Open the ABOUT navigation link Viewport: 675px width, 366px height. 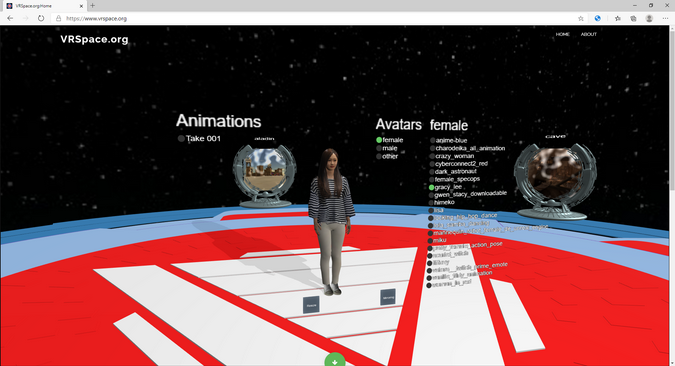pyautogui.click(x=588, y=34)
